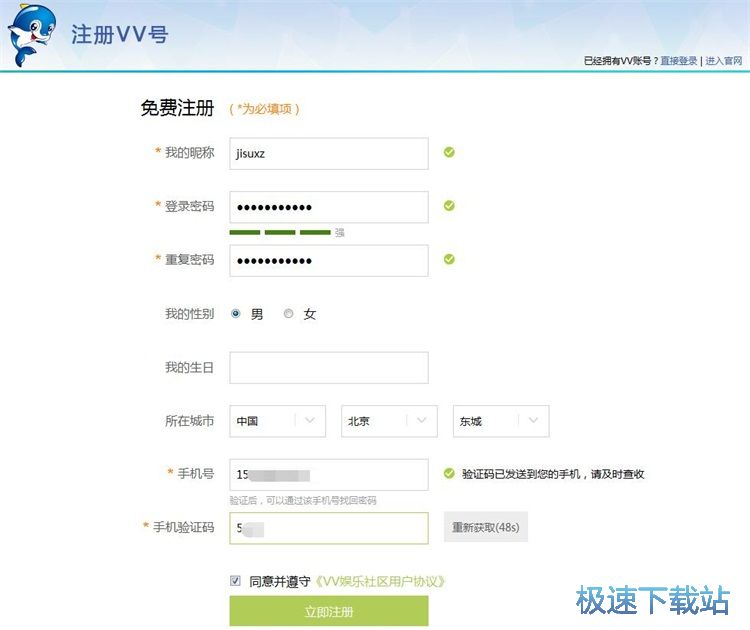Click the 注册VV号 page title
The image size is (750, 630).
(120, 34)
